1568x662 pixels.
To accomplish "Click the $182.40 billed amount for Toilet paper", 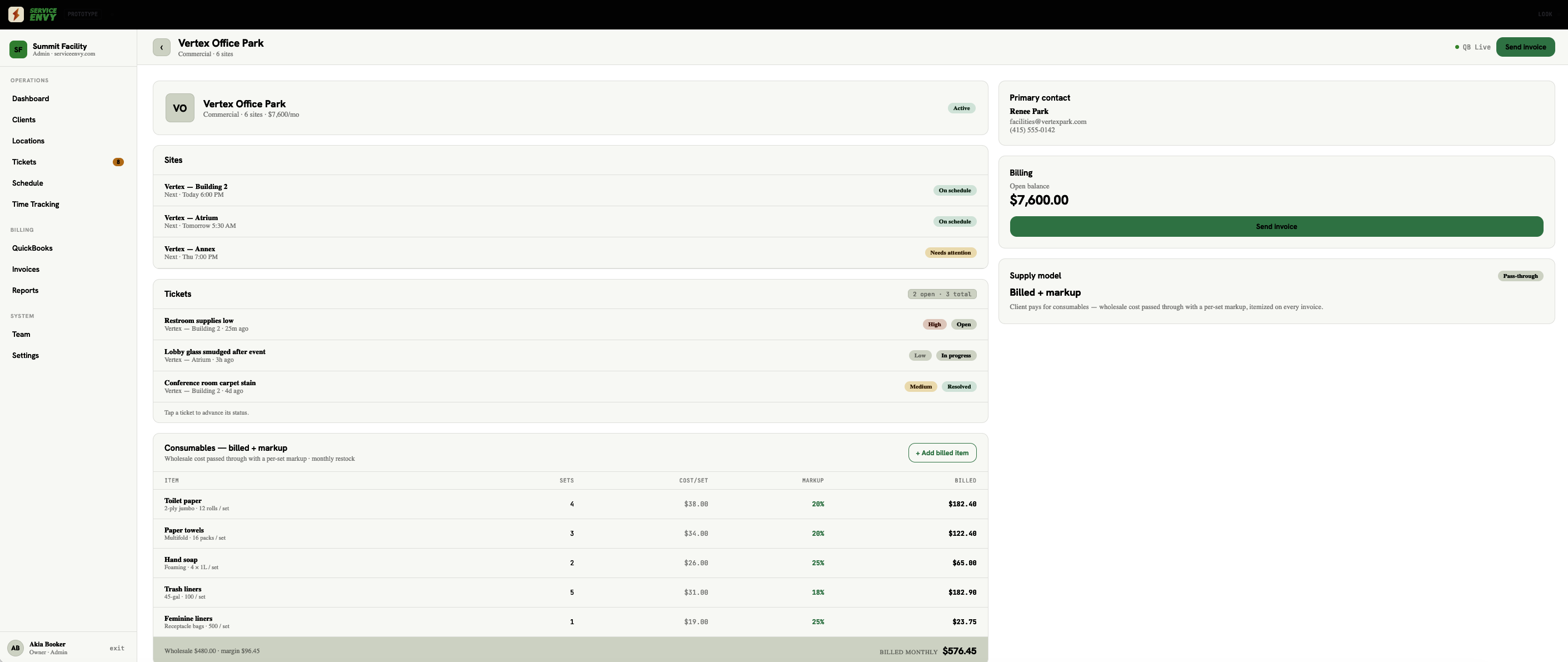I will (x=962, y=504).
